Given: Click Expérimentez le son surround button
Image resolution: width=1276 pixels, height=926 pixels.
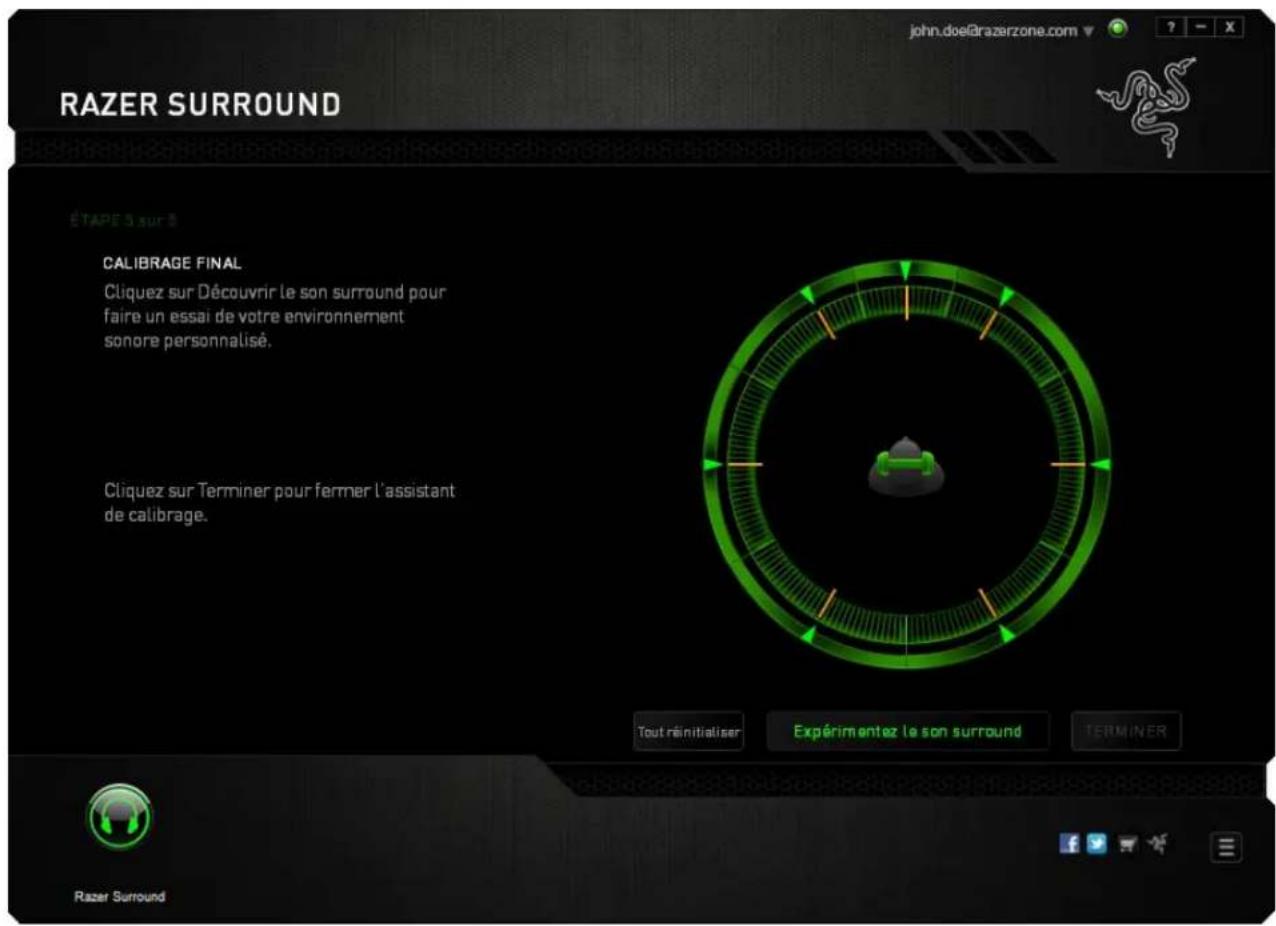Looking at the screenshot, I should tap(908, 731).
